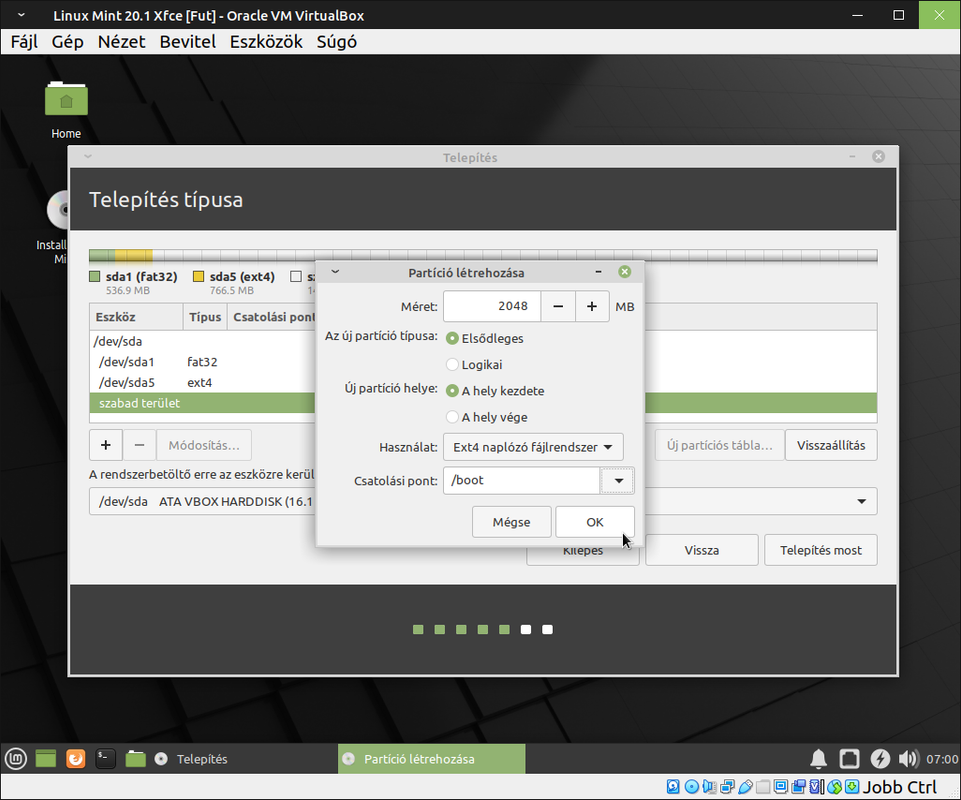
Task: Click the VirtualBox network adapter status icon
Action: pyautogui.click(x=727, y=787)
